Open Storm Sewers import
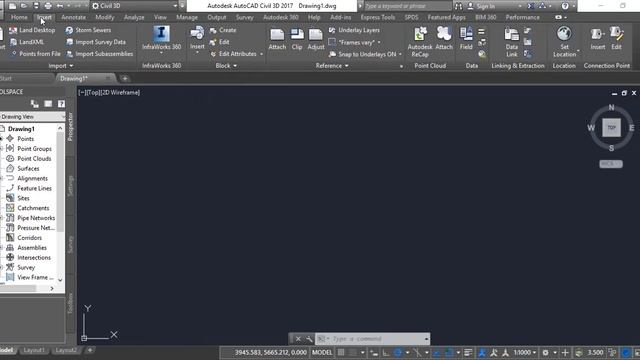Viewport: 640px width, 360px height. click(88, 30)
